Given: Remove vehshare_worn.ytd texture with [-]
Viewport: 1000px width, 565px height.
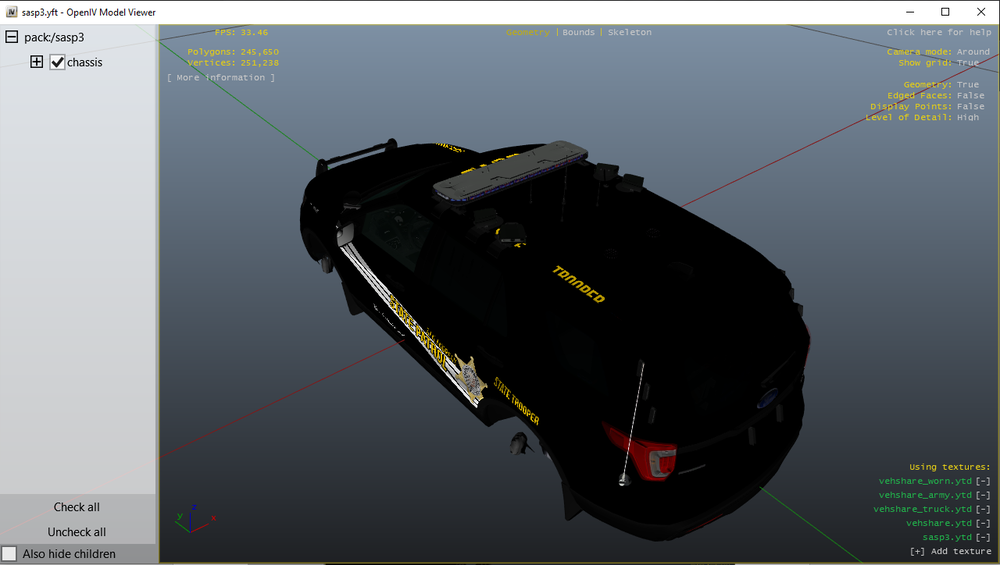Looking at the screenshot, I should tap(983, 481).
